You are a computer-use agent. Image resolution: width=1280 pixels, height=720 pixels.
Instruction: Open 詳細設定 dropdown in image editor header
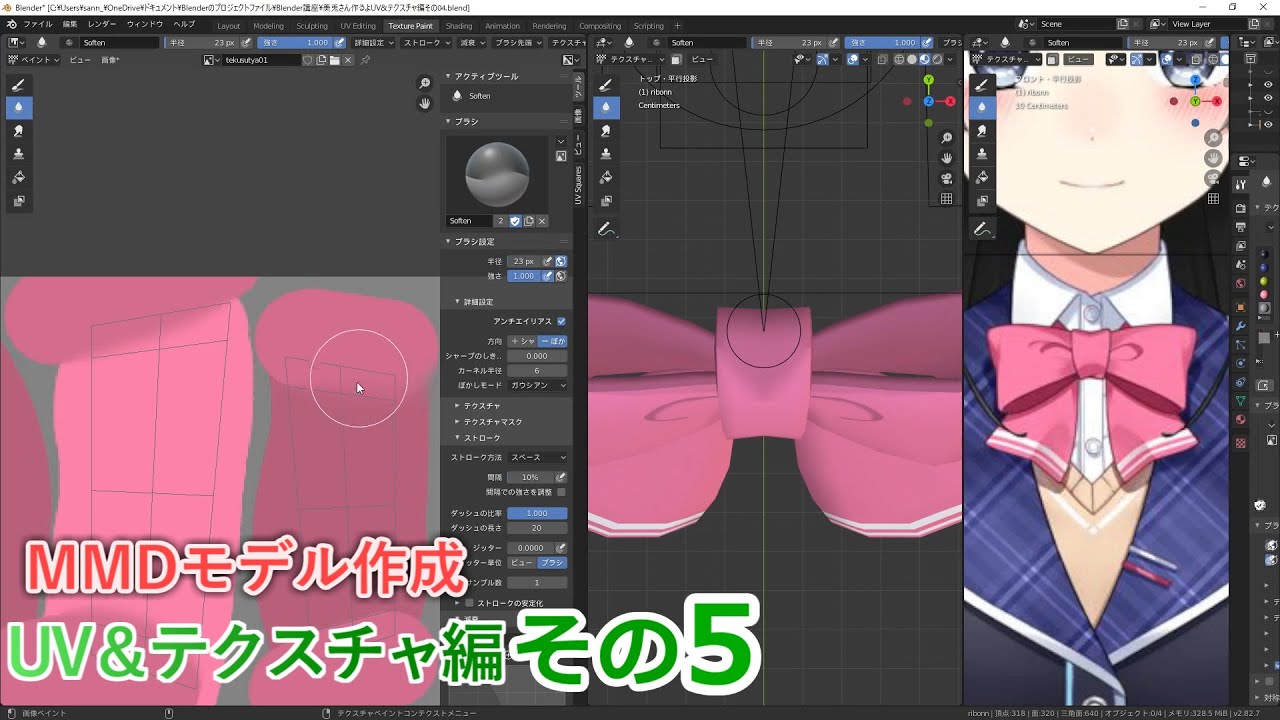(373, 42)
